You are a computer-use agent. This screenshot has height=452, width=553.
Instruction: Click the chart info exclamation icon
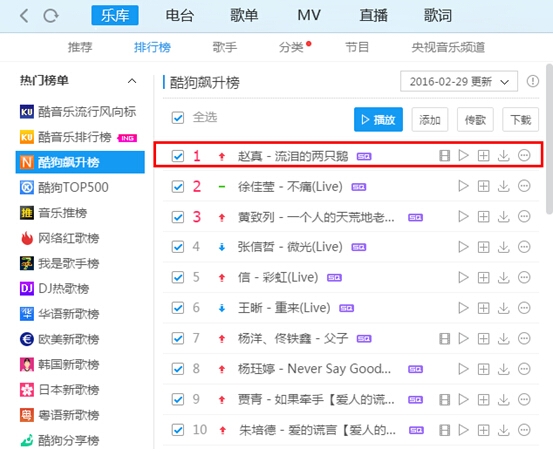533,81
